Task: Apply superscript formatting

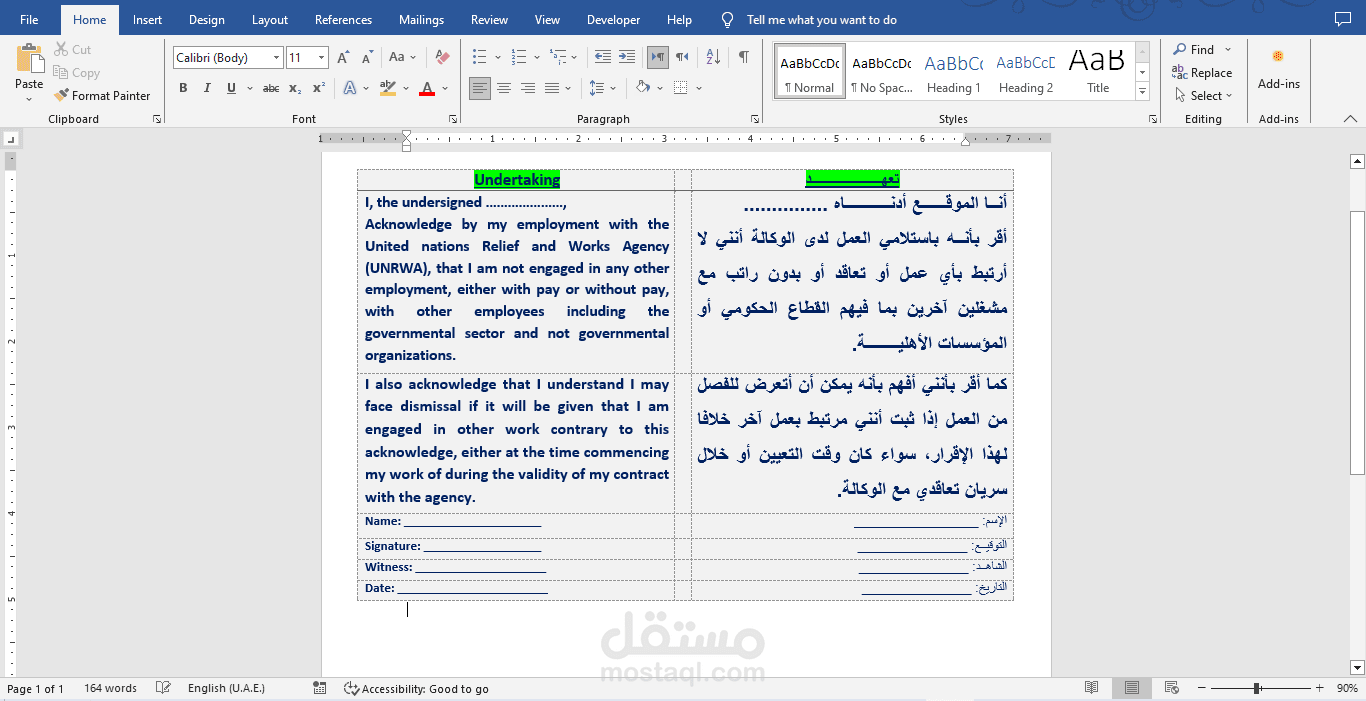Action: [x=318, y=88]
